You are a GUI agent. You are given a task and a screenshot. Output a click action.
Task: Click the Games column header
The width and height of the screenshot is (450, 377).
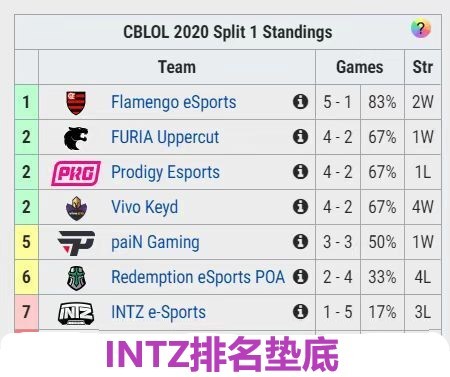click(x=360, y=67)
